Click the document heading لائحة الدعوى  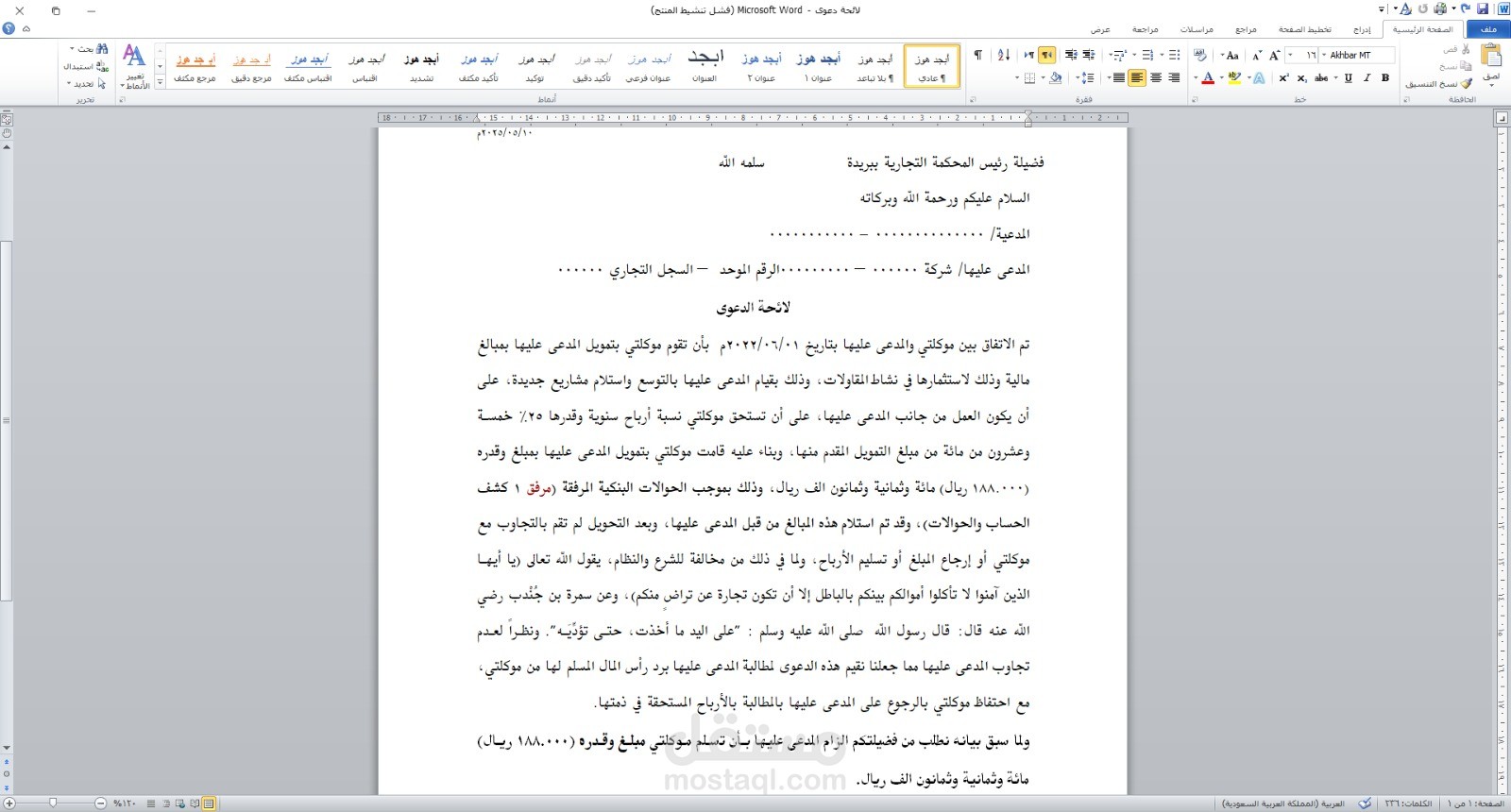753,308
